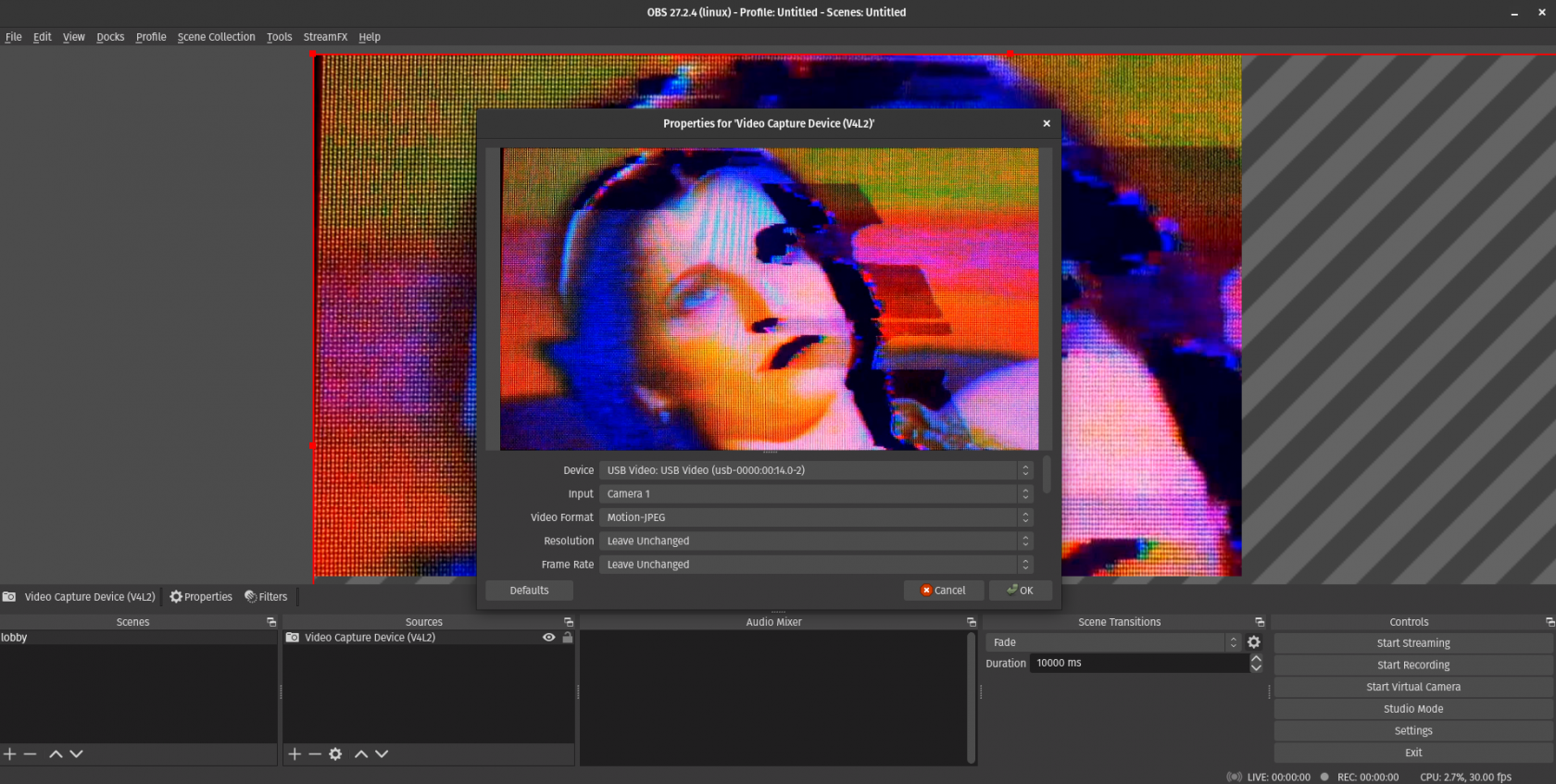Remove selected source with minus icon
Viewport: 1556px width, 784px height.
click(x=315, y=754)
